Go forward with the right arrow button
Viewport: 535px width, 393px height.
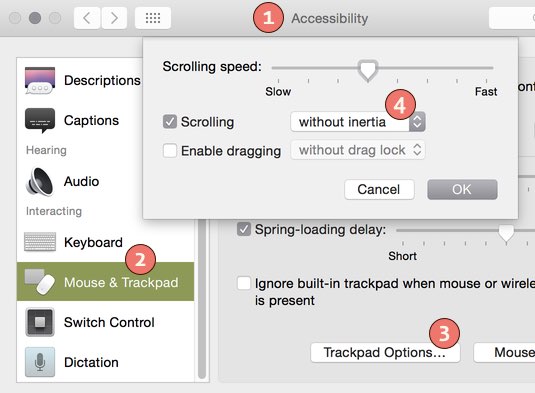click(114, 18)
